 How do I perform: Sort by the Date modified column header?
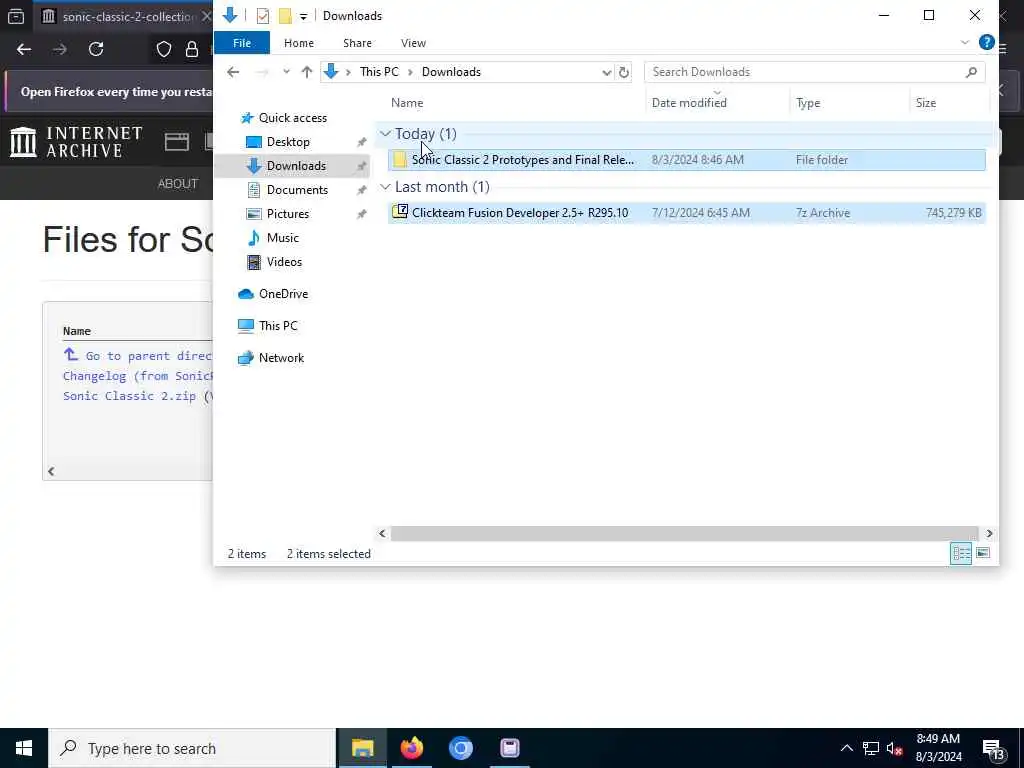point(689,103)
